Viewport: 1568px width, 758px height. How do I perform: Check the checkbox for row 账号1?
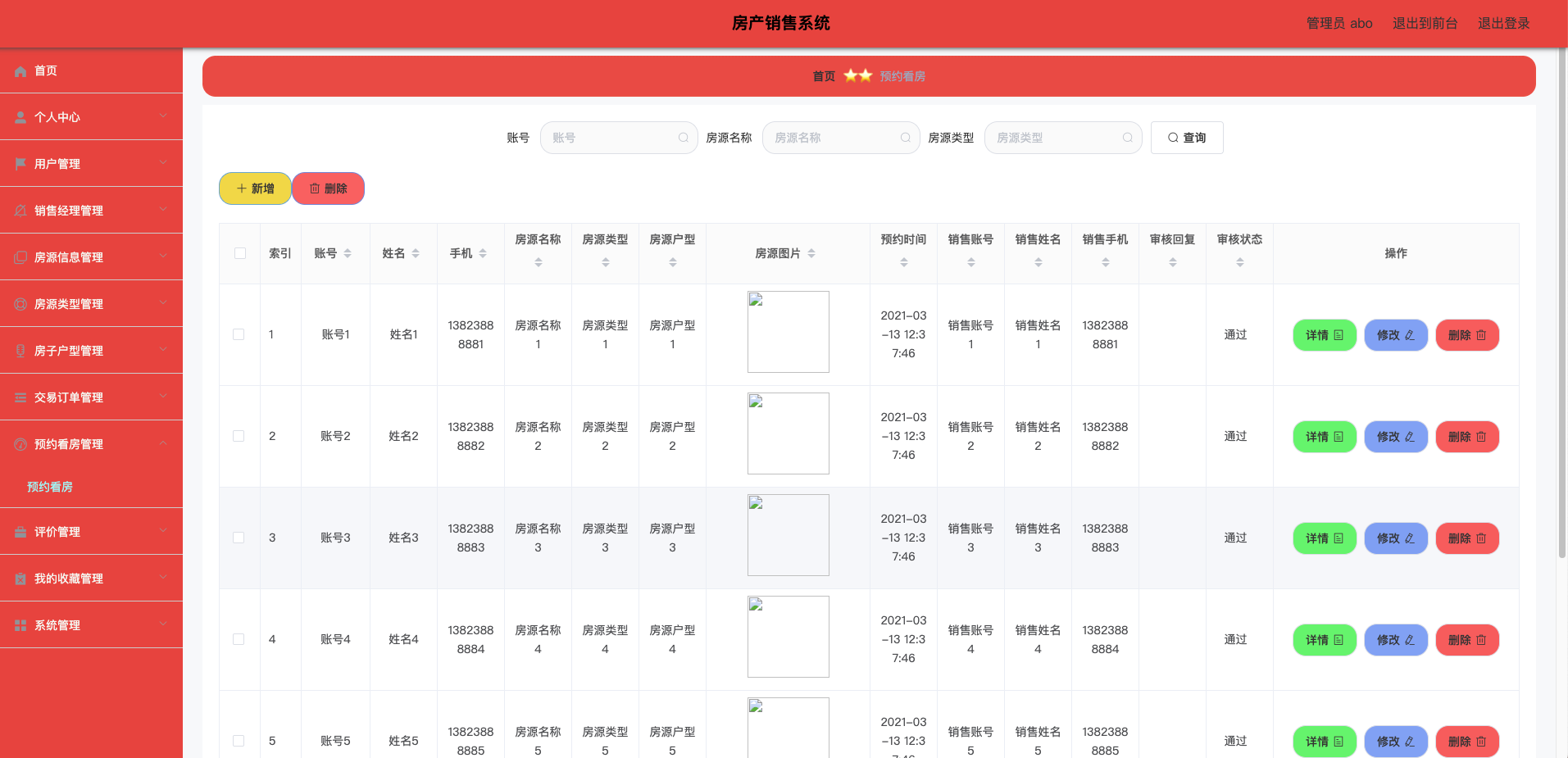pos(239,334)
